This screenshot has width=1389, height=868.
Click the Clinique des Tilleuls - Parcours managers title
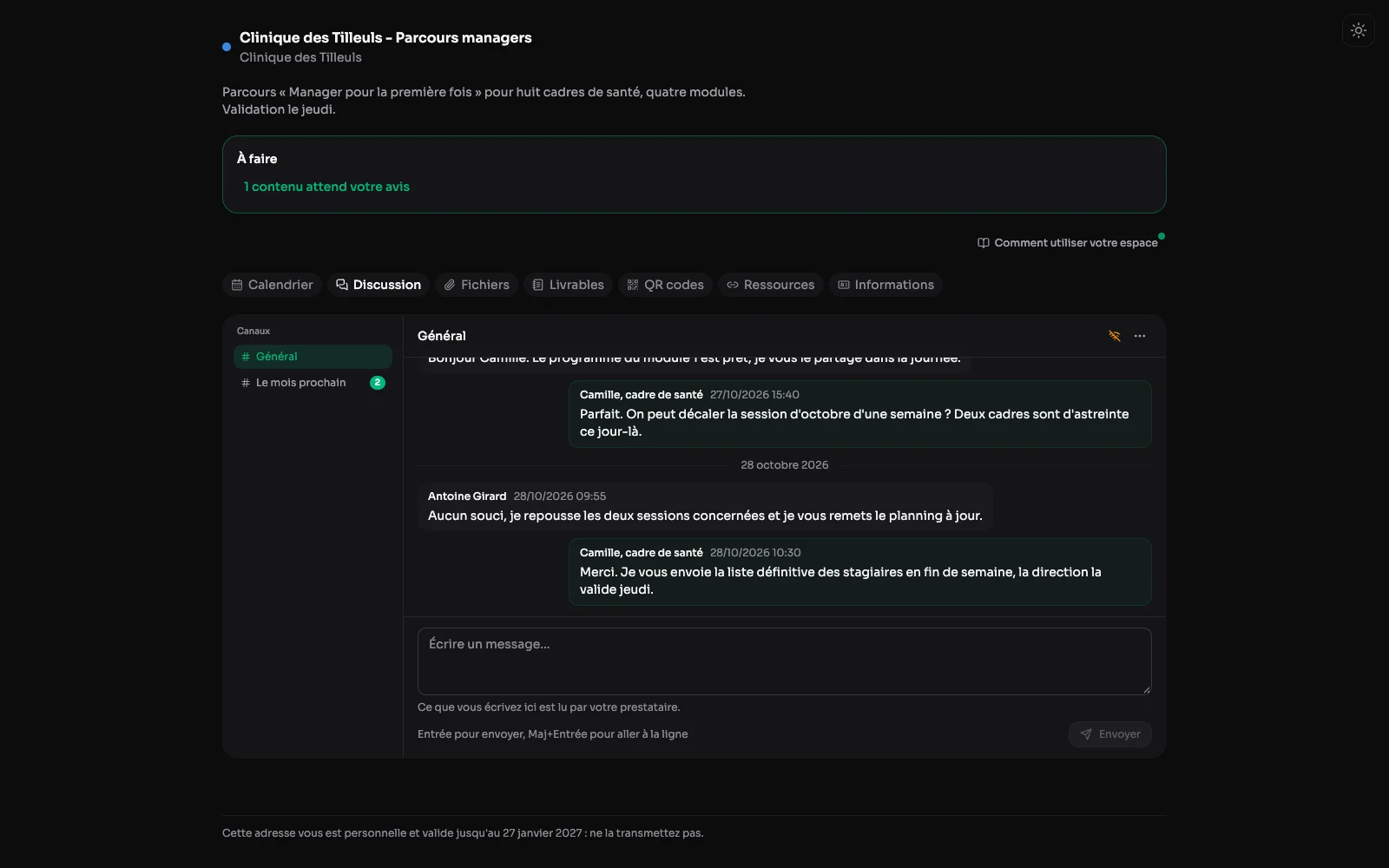385,38
